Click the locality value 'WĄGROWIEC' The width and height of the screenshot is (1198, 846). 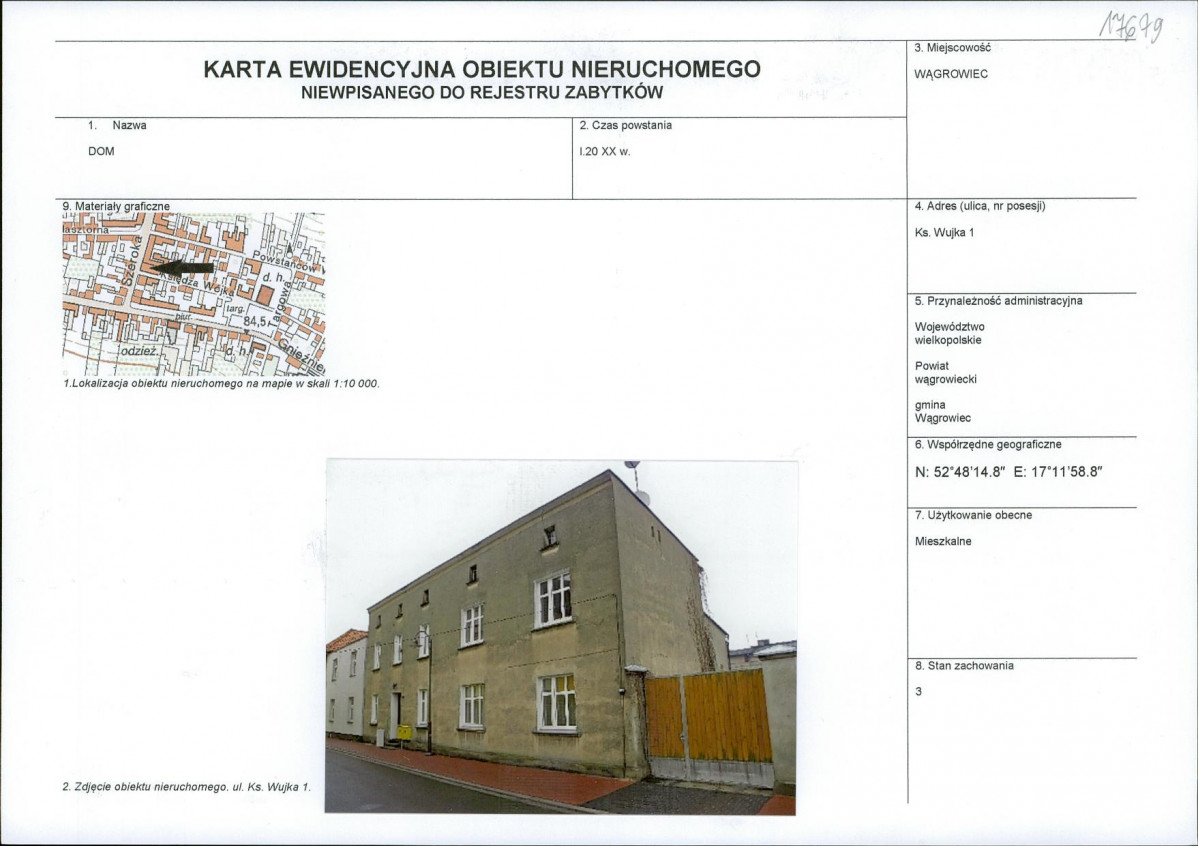(x=951, y=74)
